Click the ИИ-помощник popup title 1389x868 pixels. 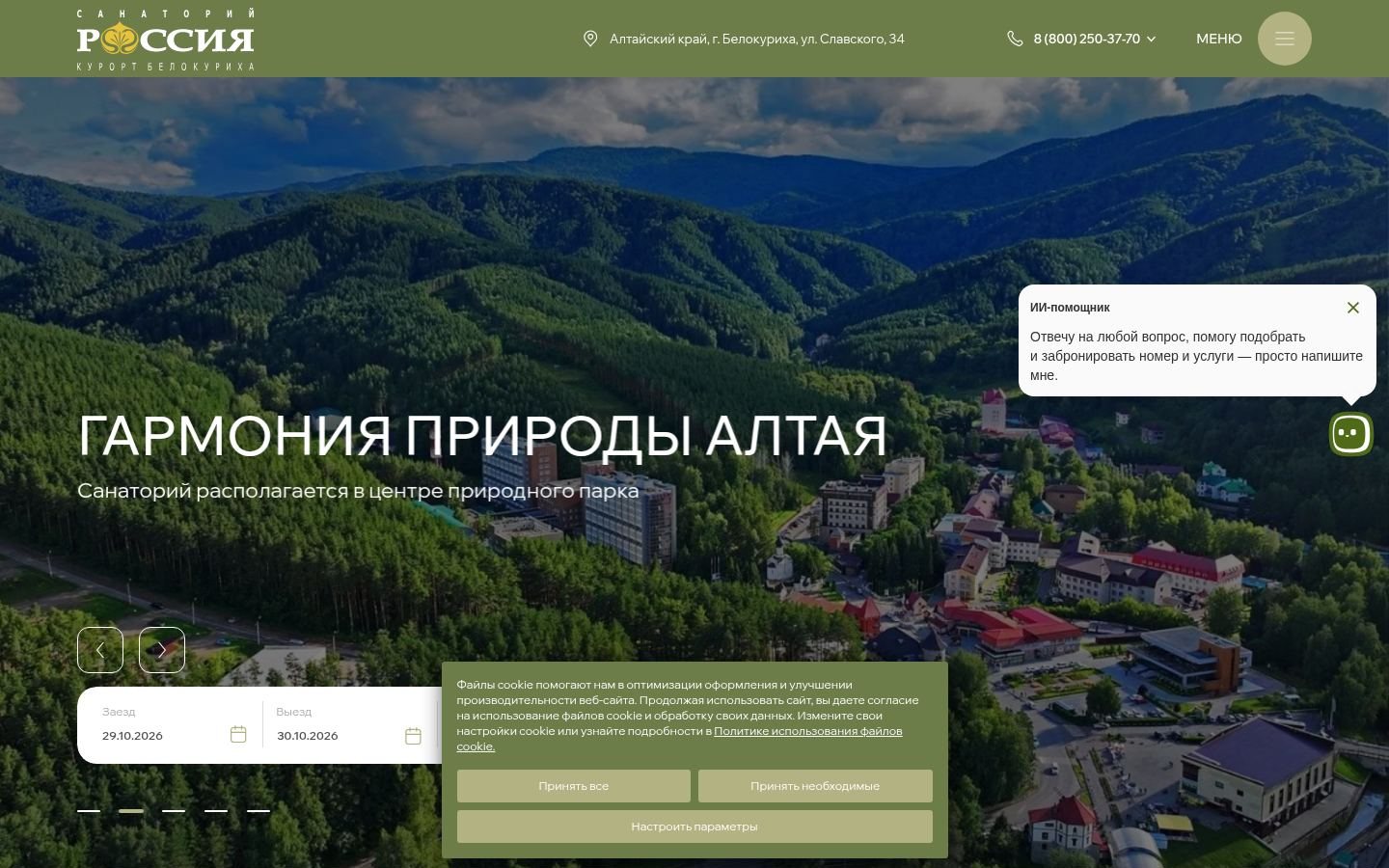tap(1070, 308)
